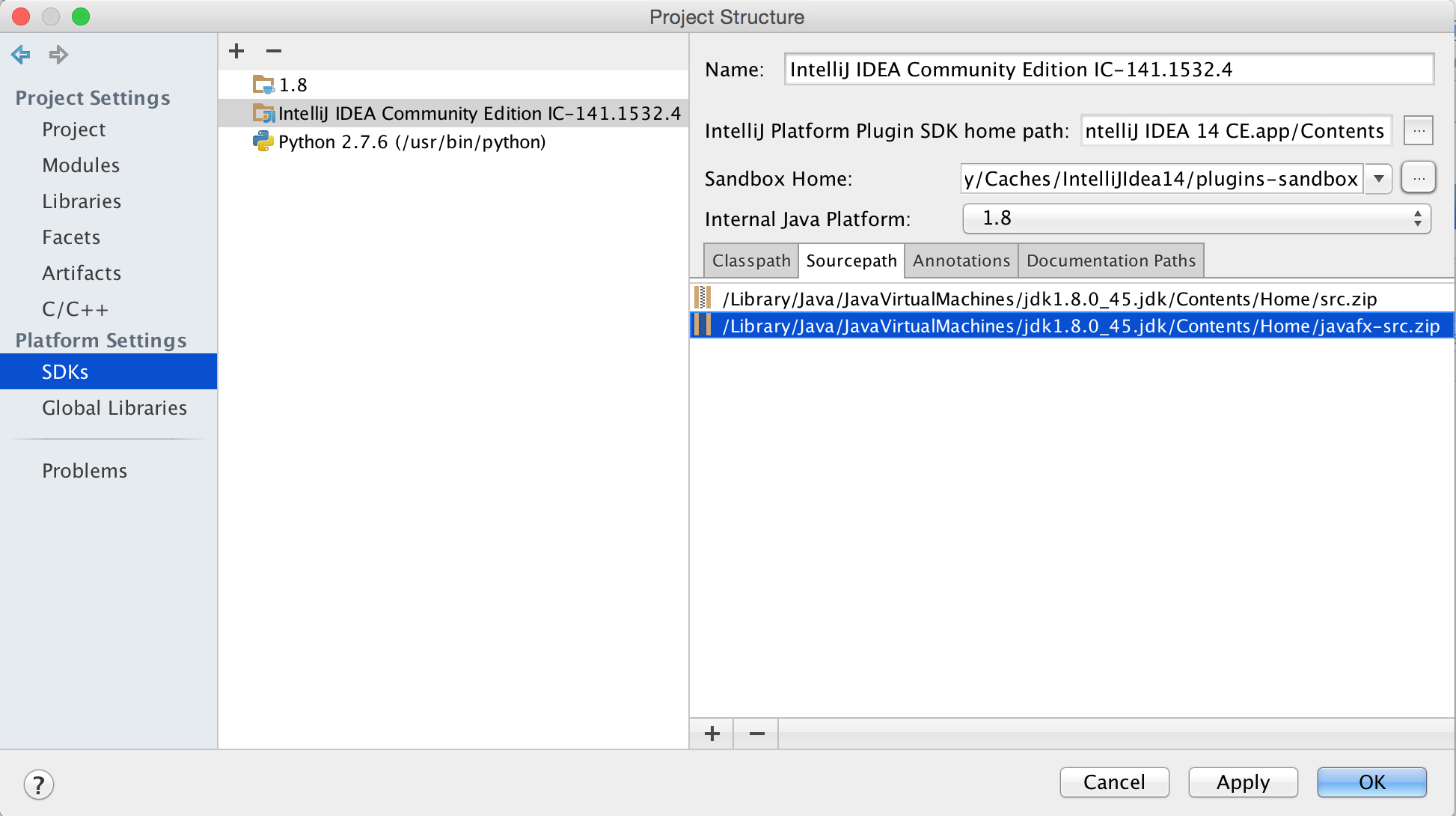Open Libraries under Project Settings

81,201
